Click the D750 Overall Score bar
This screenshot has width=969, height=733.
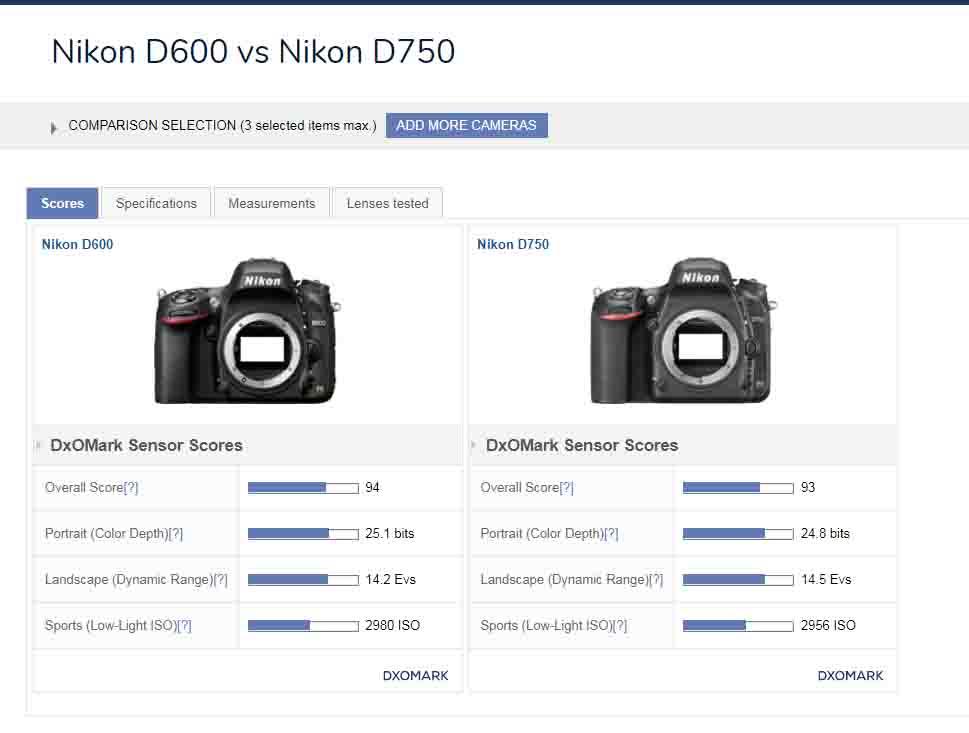point(738,488)
